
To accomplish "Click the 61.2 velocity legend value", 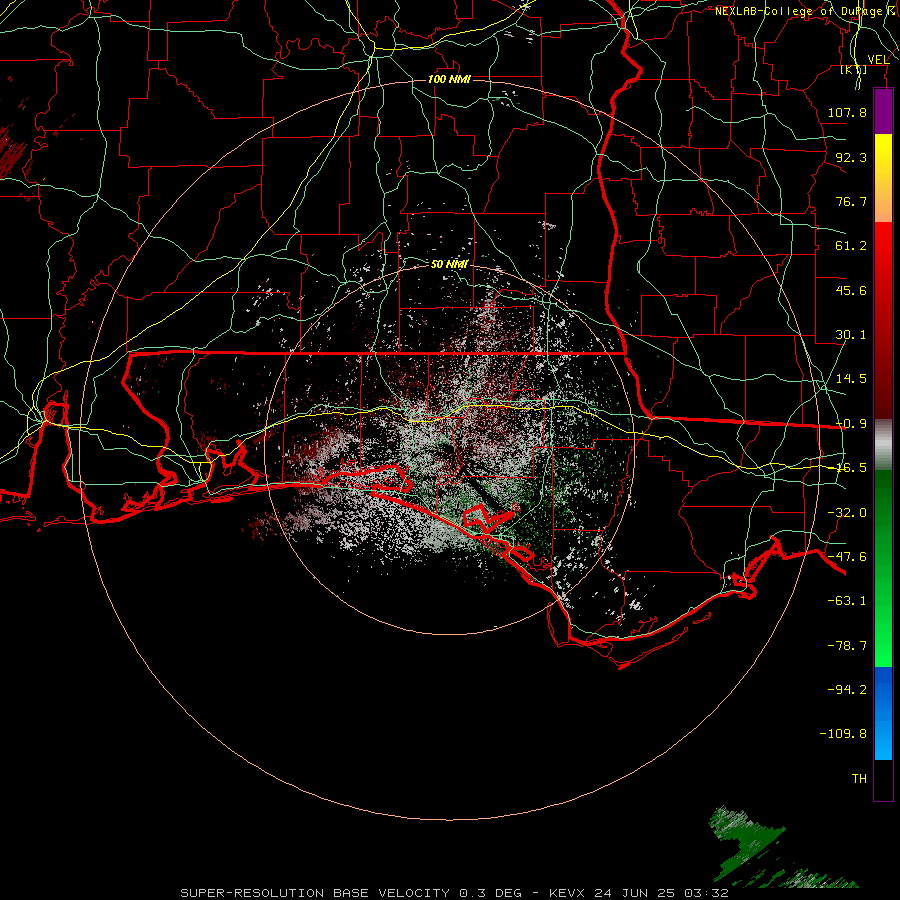I will coord(851,246).
